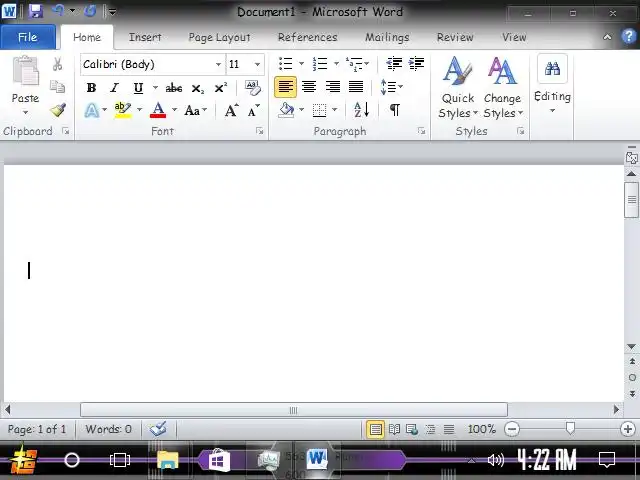Switch to Full Screen Reading view
Image resolution: width=640 pixels, height=480 pixels.
click(x=394, y=429)
